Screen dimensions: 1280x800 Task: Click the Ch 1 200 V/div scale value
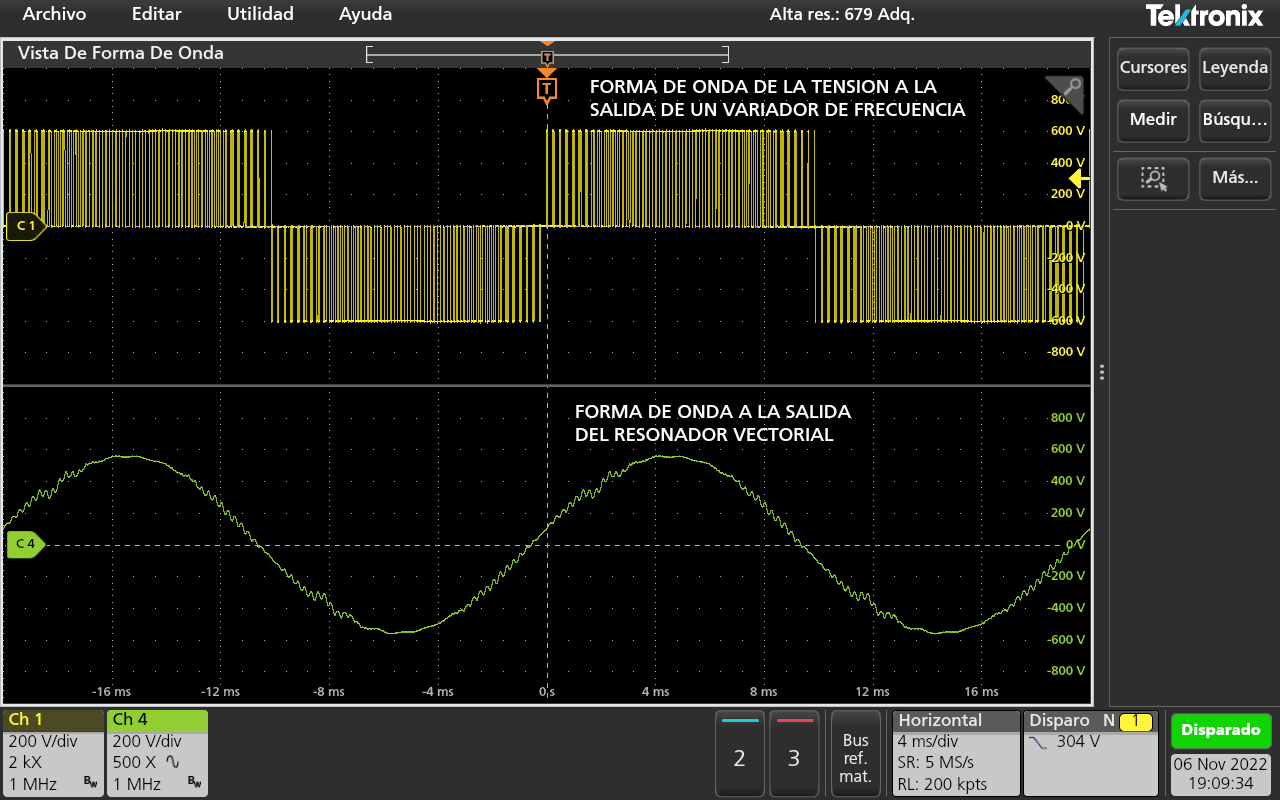[44, 742]
